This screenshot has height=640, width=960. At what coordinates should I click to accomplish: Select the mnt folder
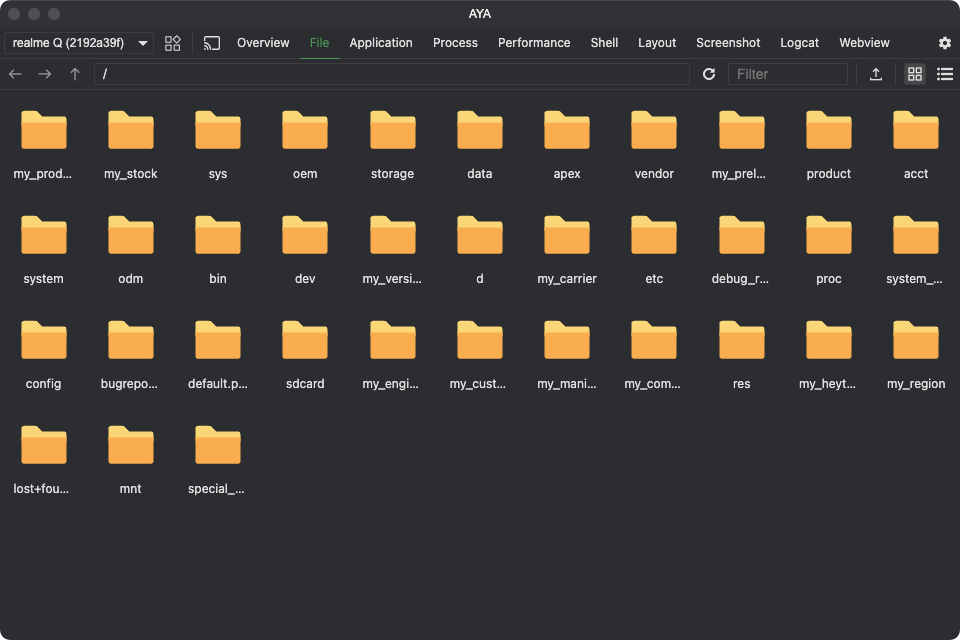(130, 460)
